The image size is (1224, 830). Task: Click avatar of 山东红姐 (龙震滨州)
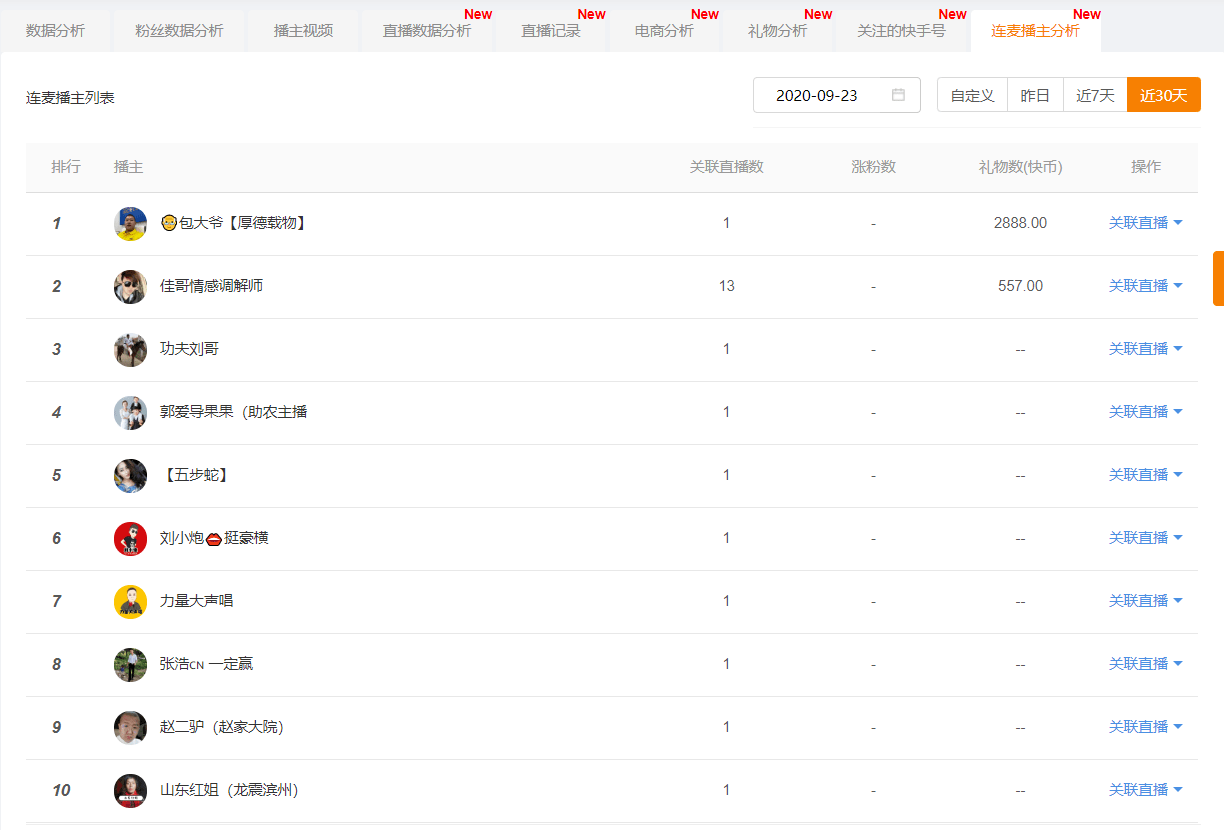(x=130, y=790)
